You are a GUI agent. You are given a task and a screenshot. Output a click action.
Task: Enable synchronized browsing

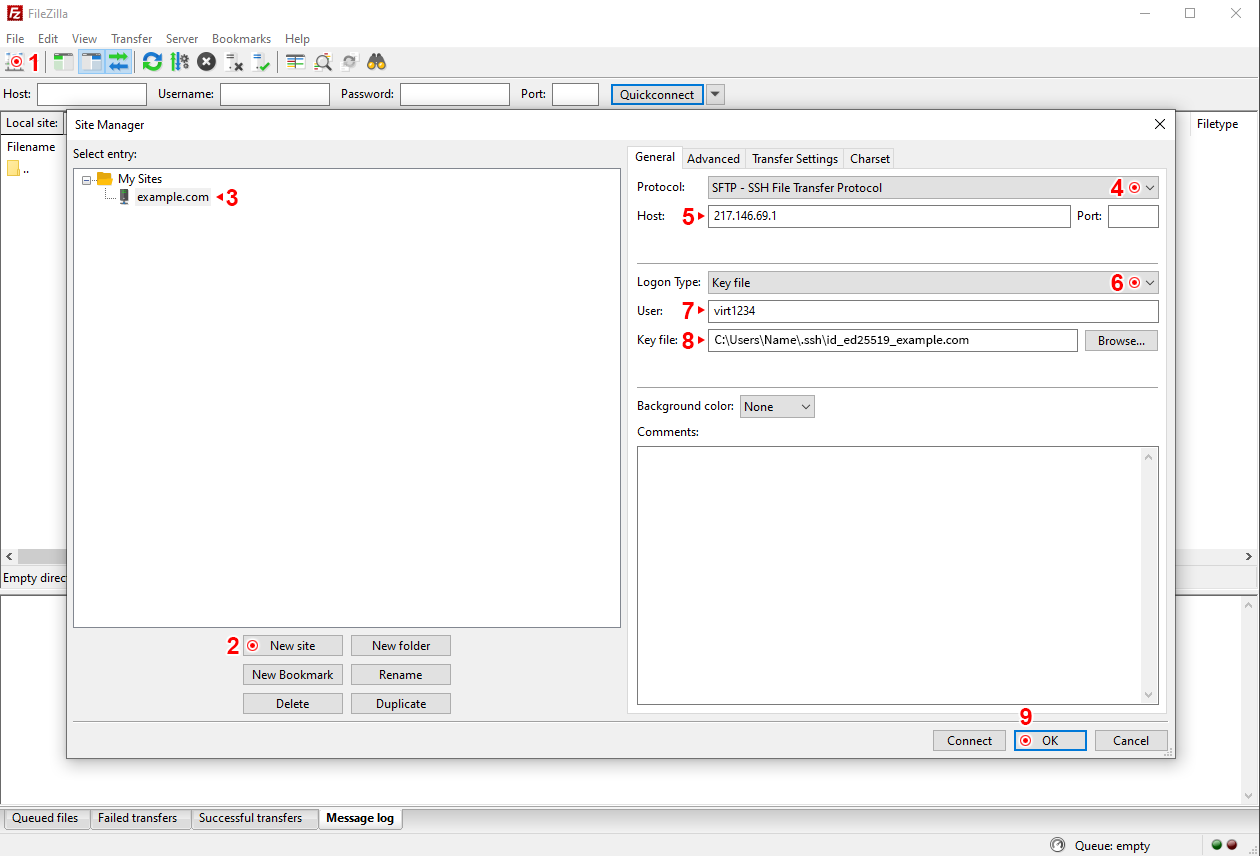(x=349, y=61)
